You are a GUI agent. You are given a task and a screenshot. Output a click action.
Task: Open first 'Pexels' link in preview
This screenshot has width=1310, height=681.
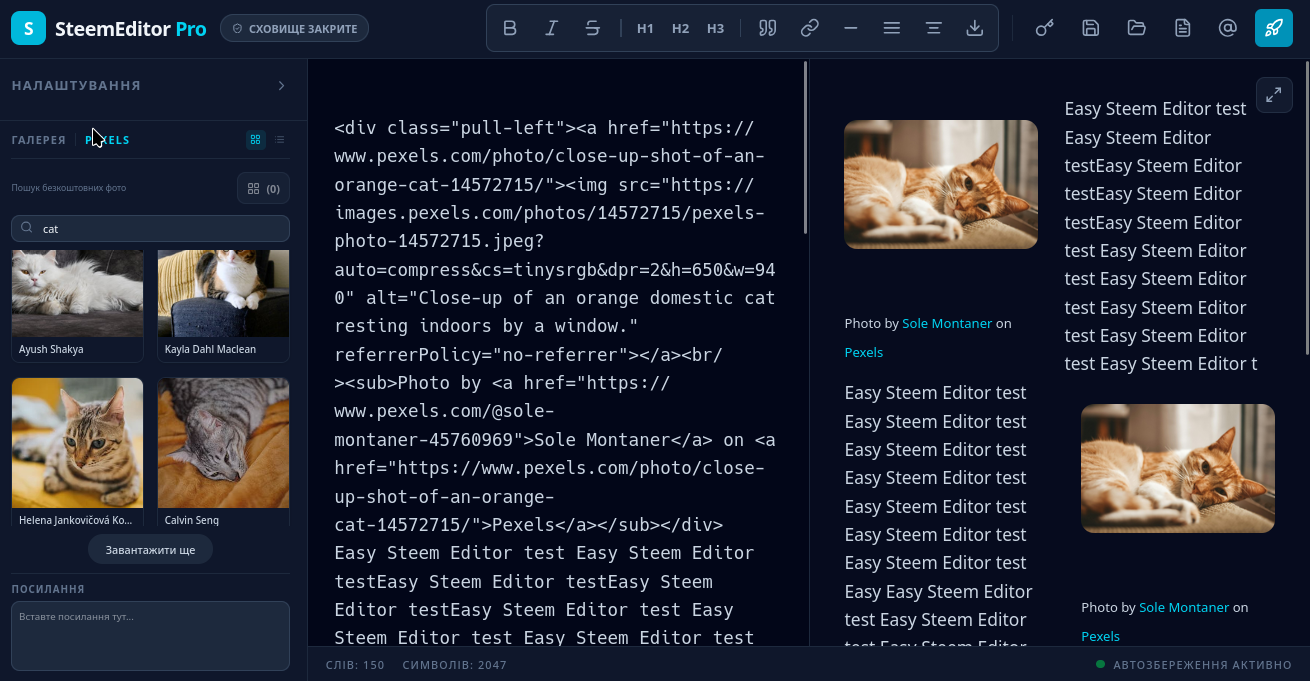(x=864, y=352)
